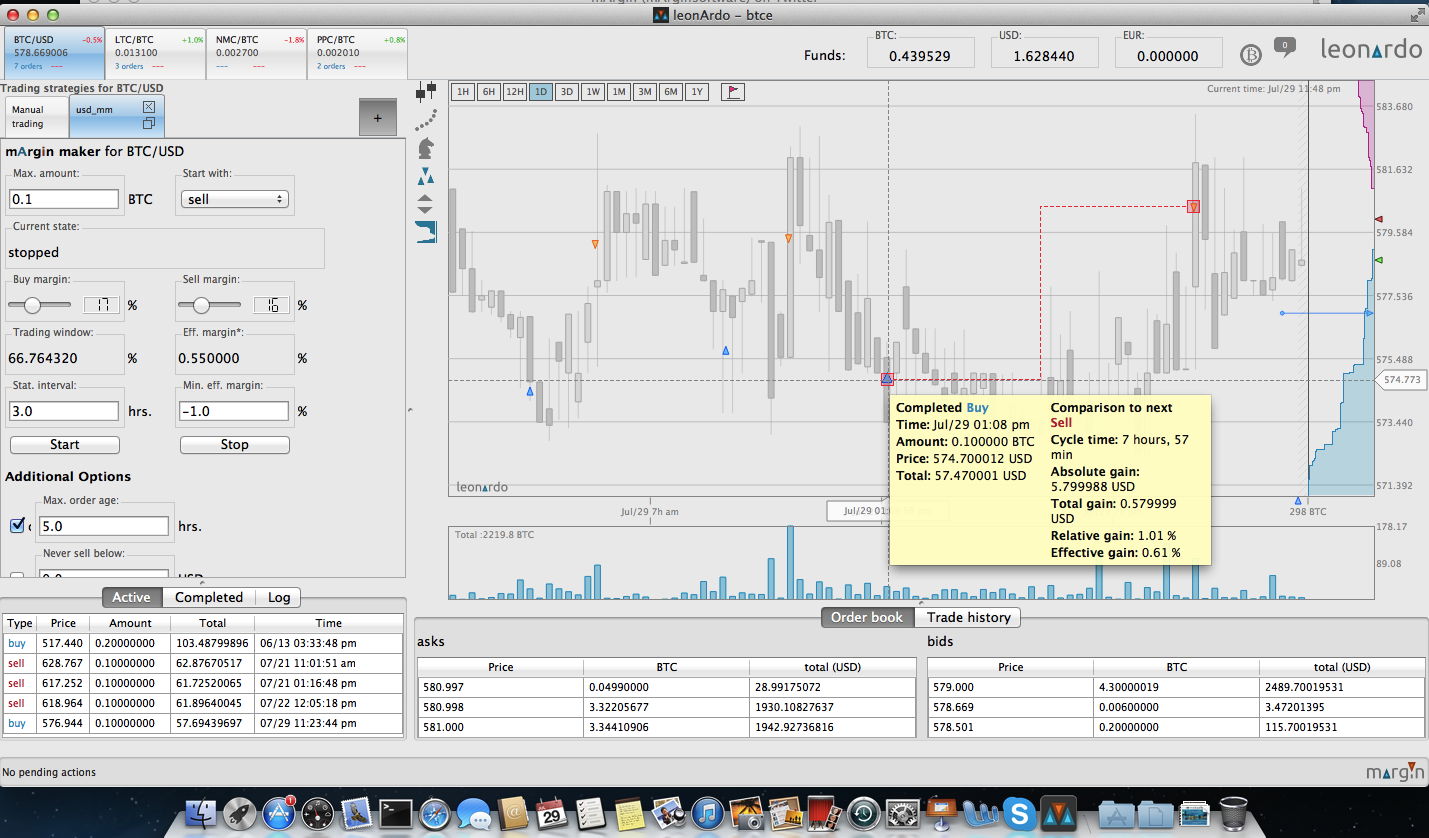
Task: Open the notifications speech bubble with 0
Action: [1285, 46]
